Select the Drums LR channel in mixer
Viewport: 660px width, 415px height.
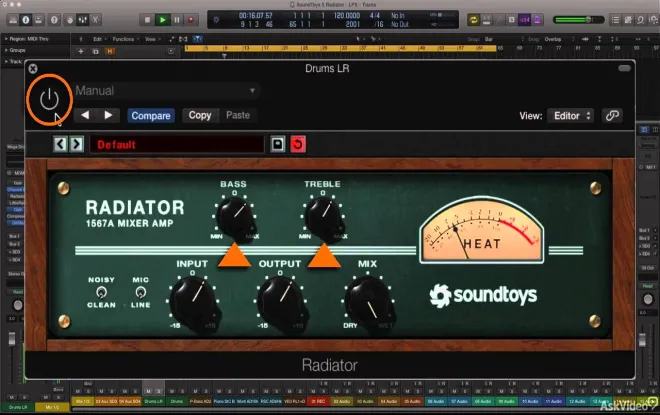153,402
